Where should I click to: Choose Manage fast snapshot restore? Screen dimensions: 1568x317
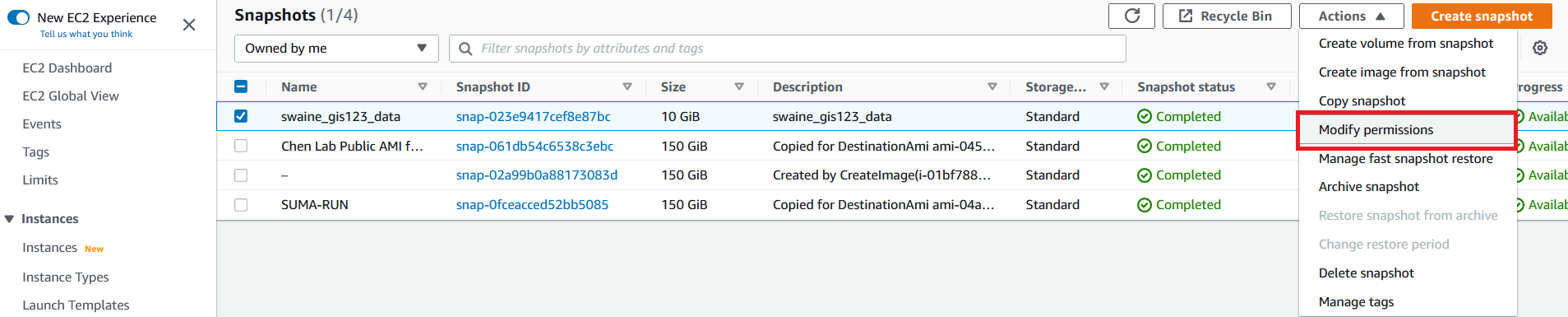[x=1405, y=159]
